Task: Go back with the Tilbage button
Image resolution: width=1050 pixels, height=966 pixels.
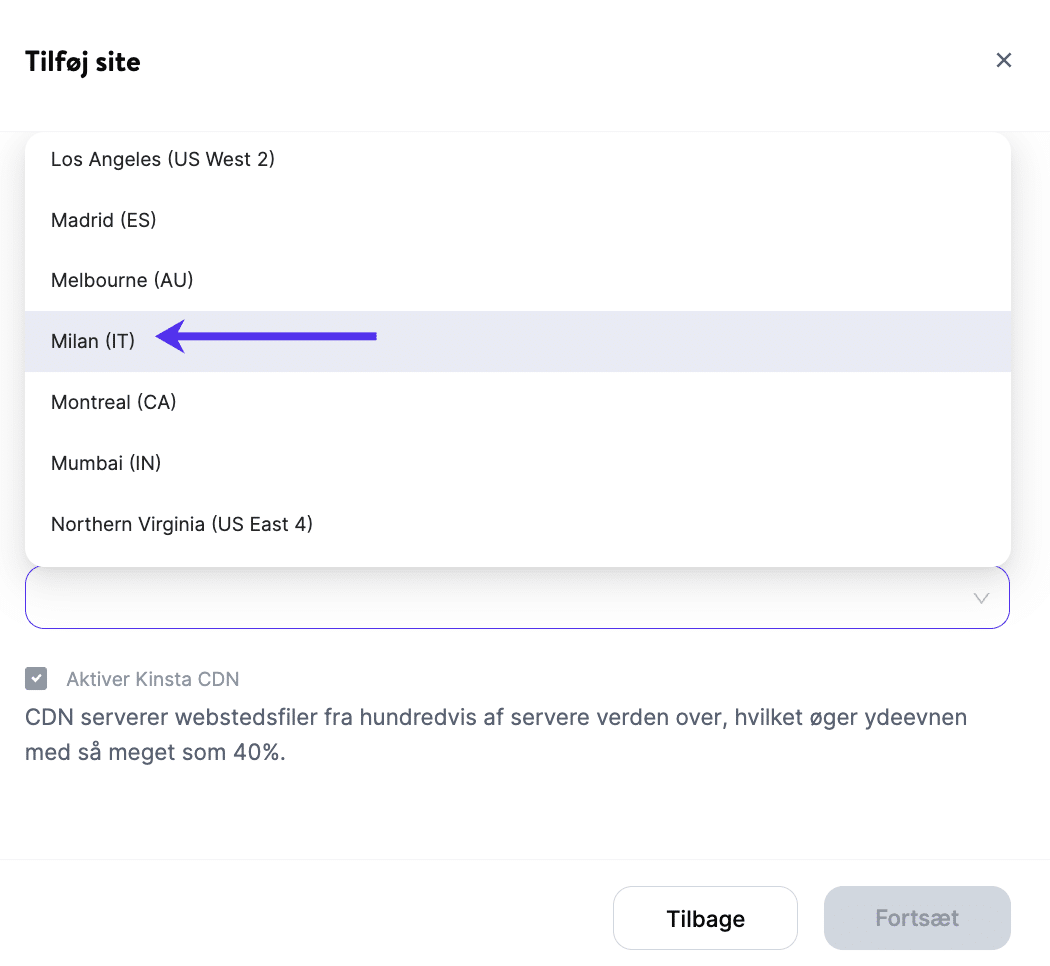Action: 705,918
